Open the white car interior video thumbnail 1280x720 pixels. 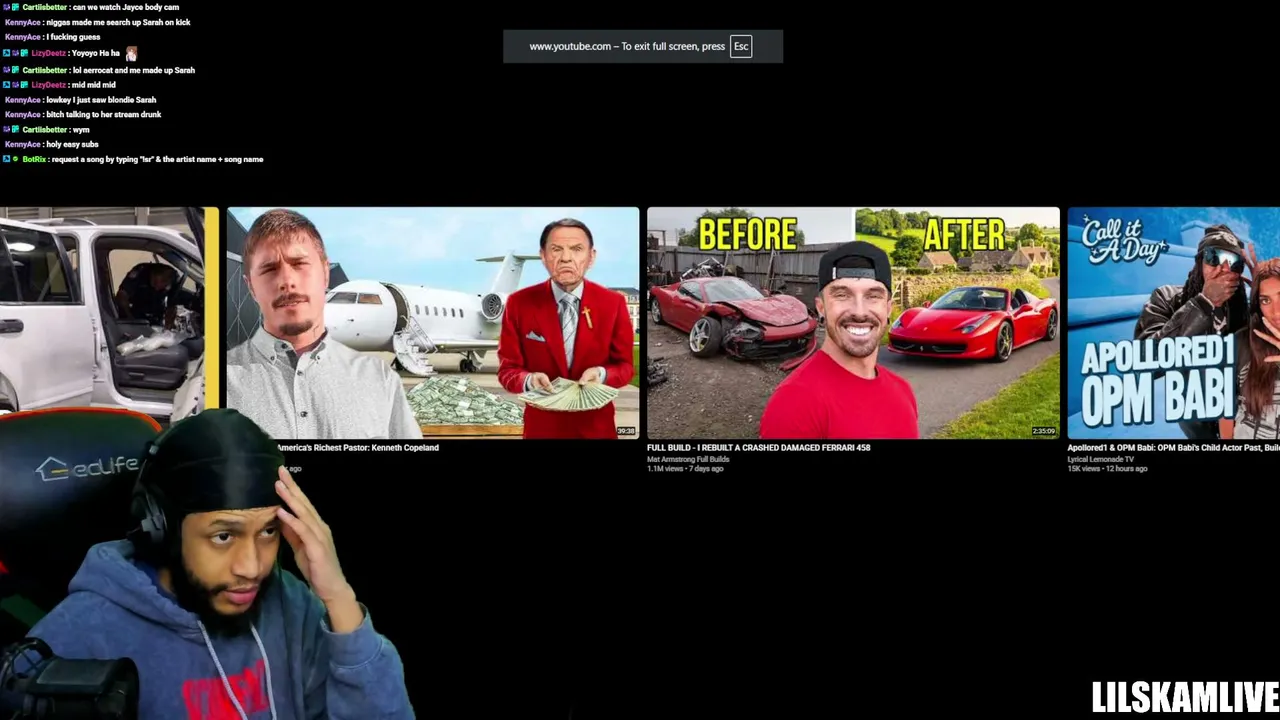tap(109, 310)
